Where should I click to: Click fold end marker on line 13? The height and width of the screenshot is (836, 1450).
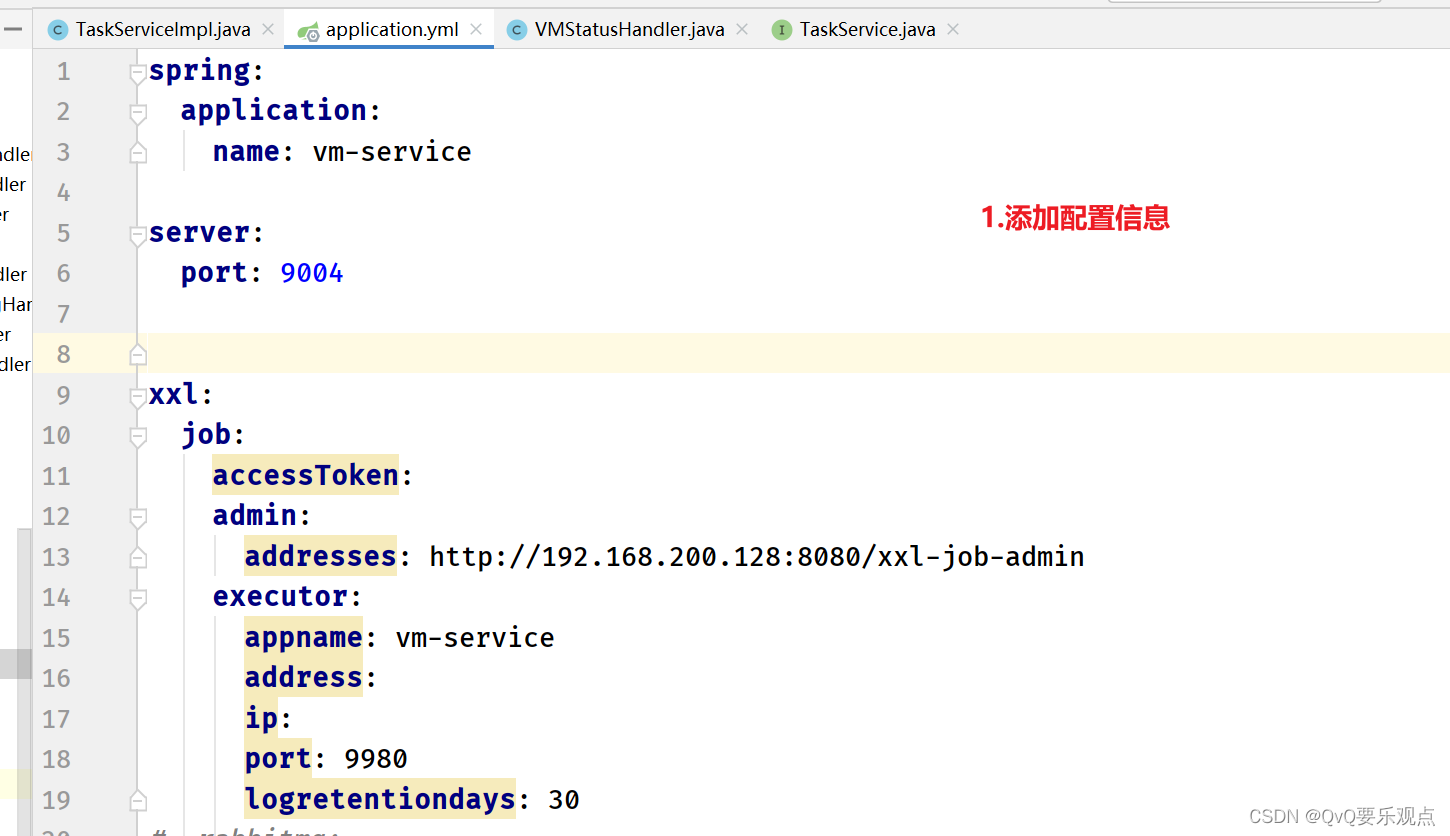138,557
